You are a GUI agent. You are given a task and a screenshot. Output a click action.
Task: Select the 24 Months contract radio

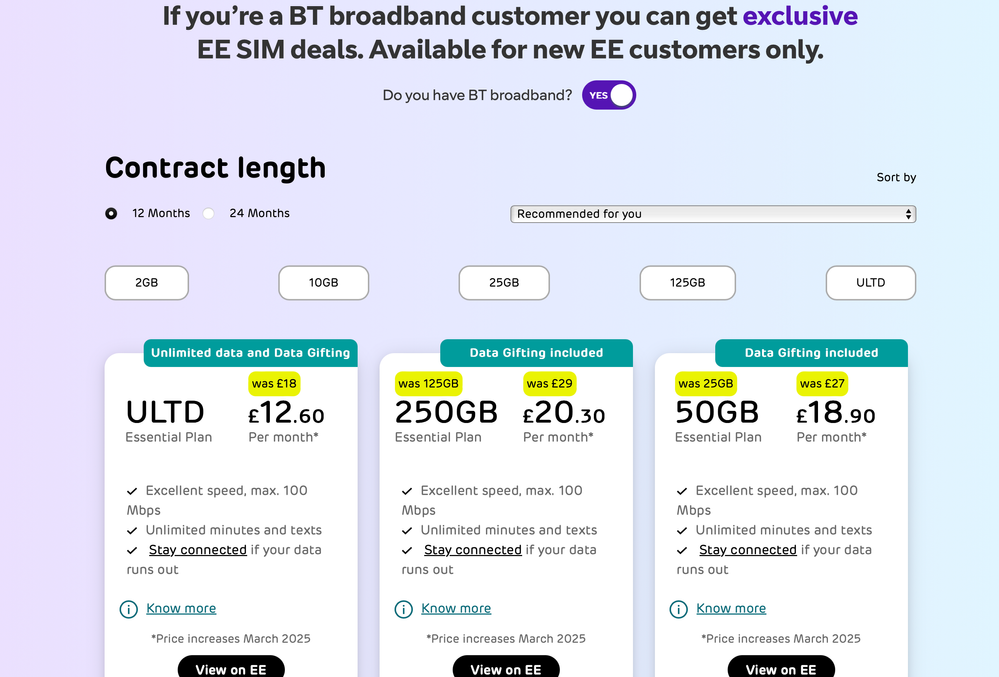pos(208,213)
